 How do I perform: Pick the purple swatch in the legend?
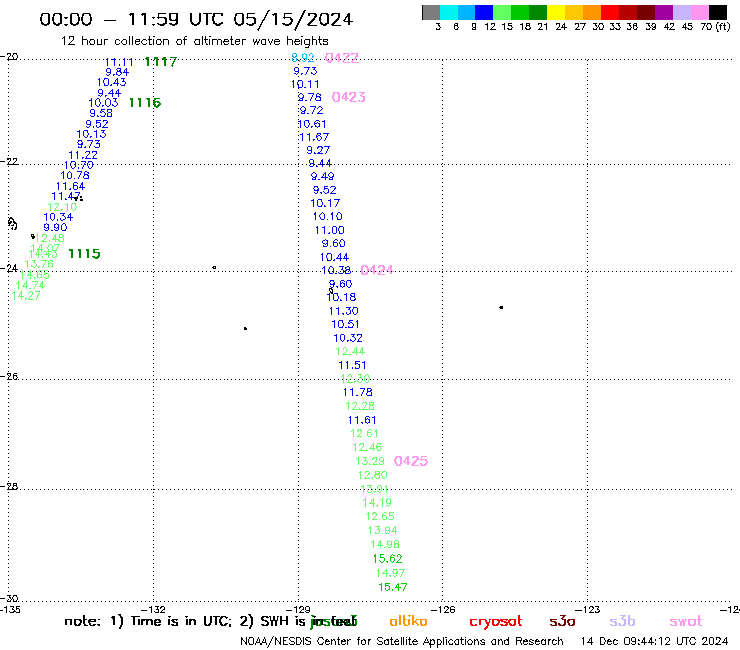click(664, 12)
